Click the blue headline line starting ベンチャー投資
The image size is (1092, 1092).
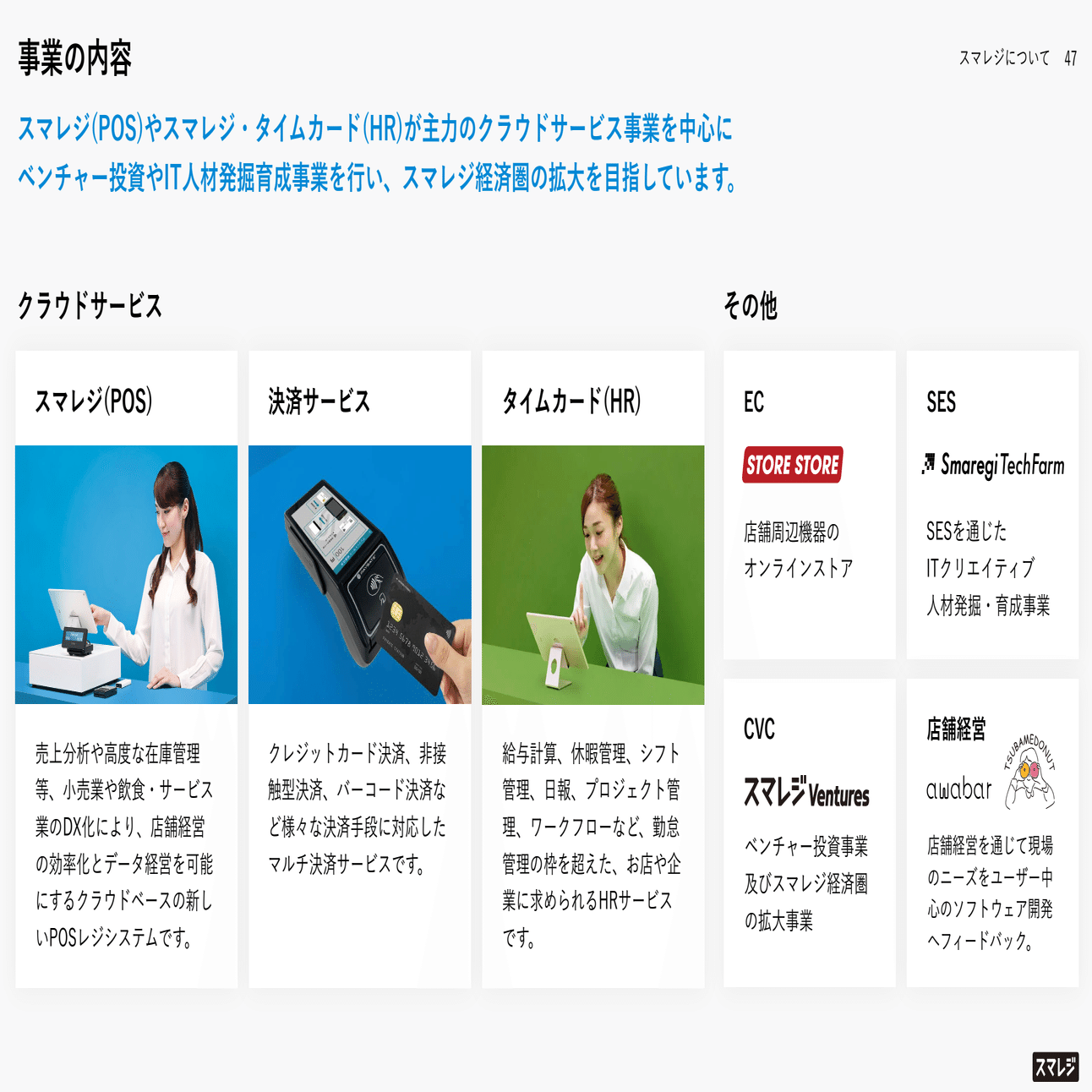click(x=379, y=177)
